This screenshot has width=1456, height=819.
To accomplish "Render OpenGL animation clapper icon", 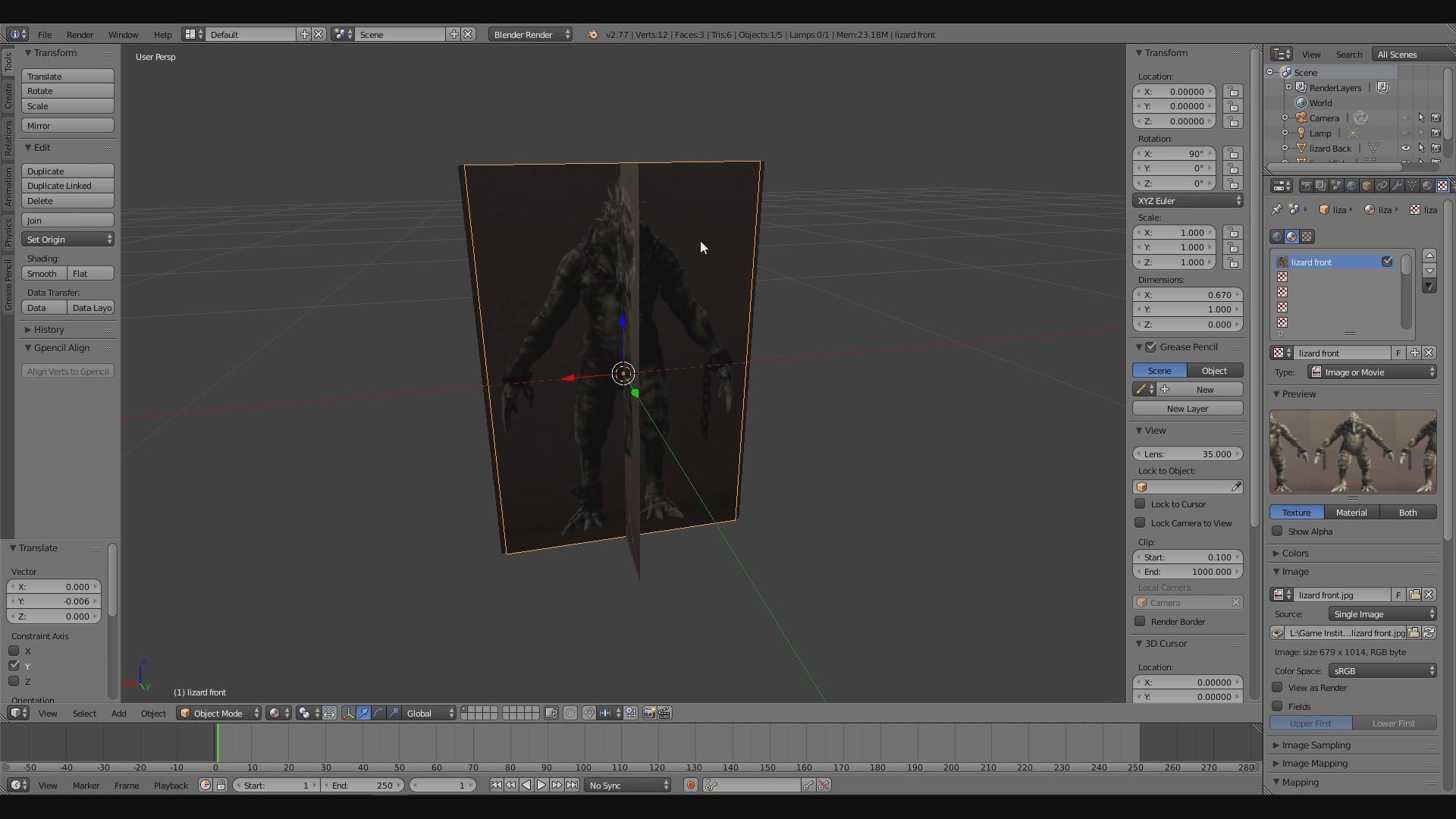I will coord(665,714).
